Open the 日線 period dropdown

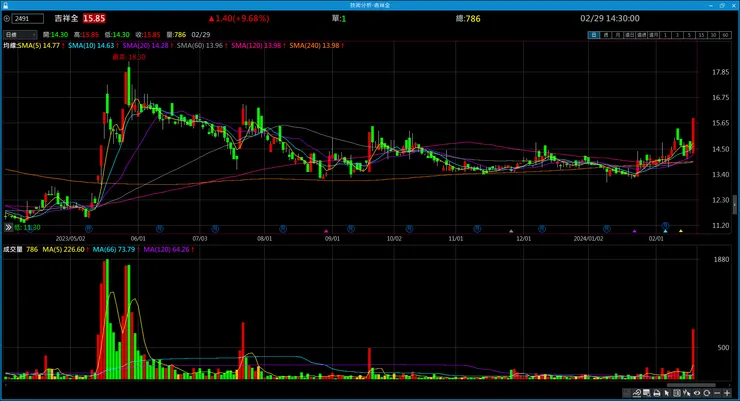tap(20, 35)
